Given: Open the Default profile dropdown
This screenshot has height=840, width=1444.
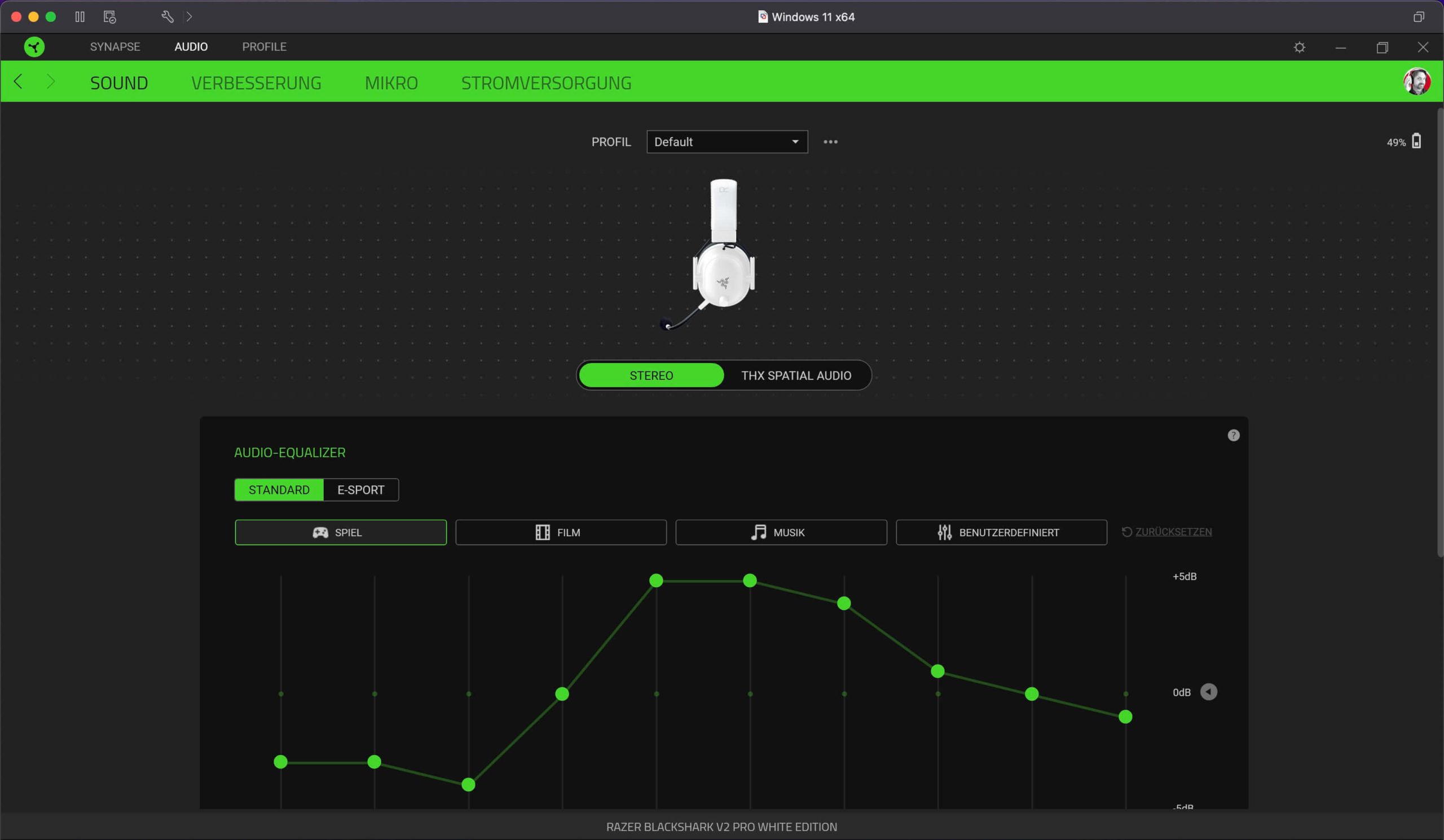Looking at the screenshot, I should [727, 142].
